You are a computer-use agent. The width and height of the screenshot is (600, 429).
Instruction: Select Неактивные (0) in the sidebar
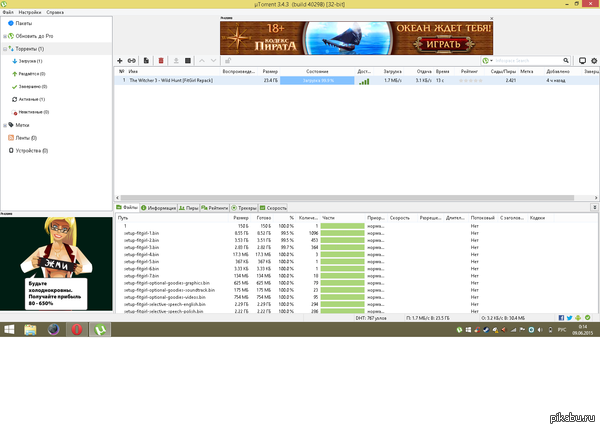click(34, 112)
